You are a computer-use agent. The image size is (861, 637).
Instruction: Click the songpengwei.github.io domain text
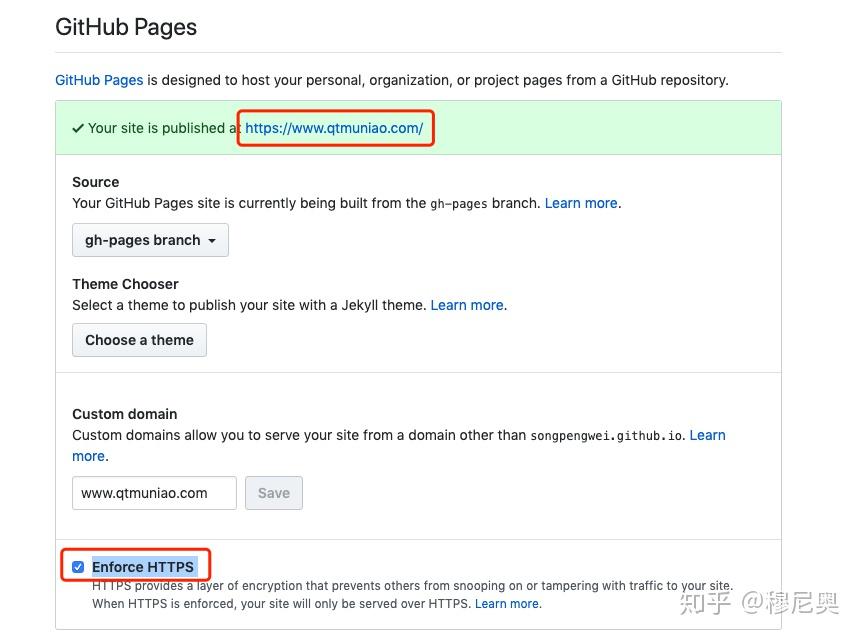coord(607,436)
